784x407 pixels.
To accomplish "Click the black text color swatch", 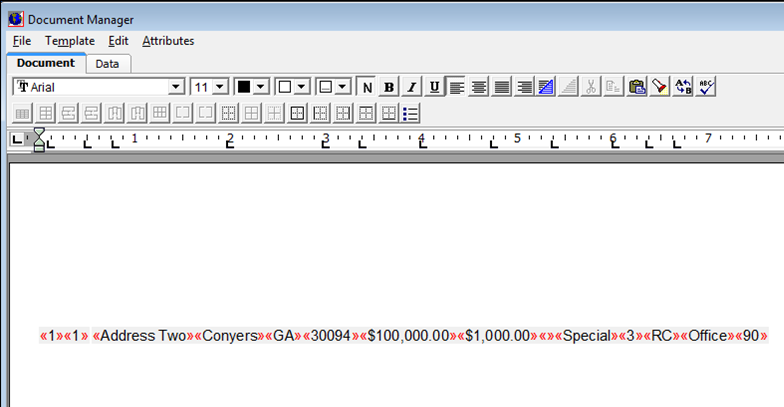I will tap(243, 87).
